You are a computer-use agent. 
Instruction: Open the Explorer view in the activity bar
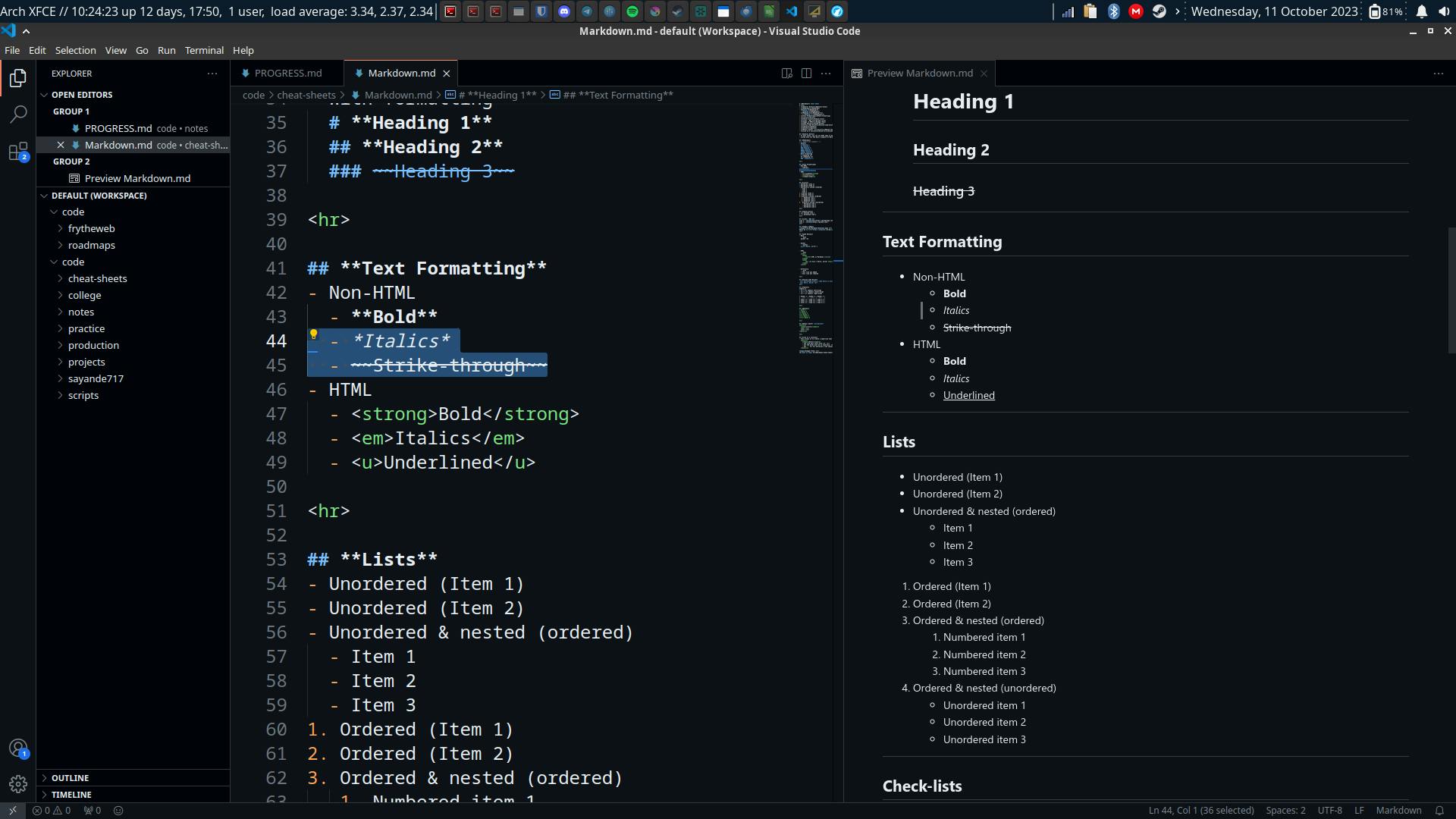click(18, 78)
